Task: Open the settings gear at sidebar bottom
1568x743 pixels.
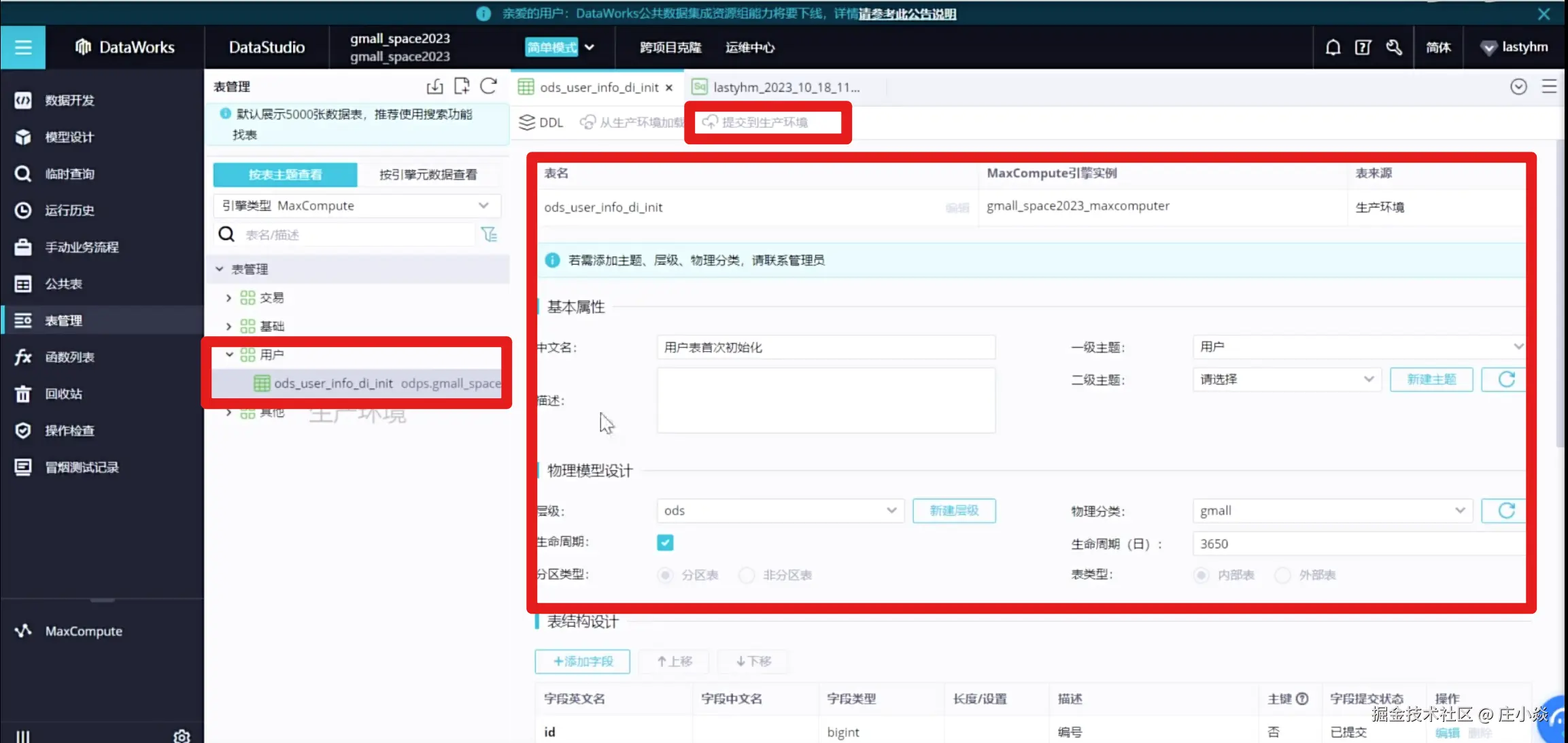Action: 182,736
